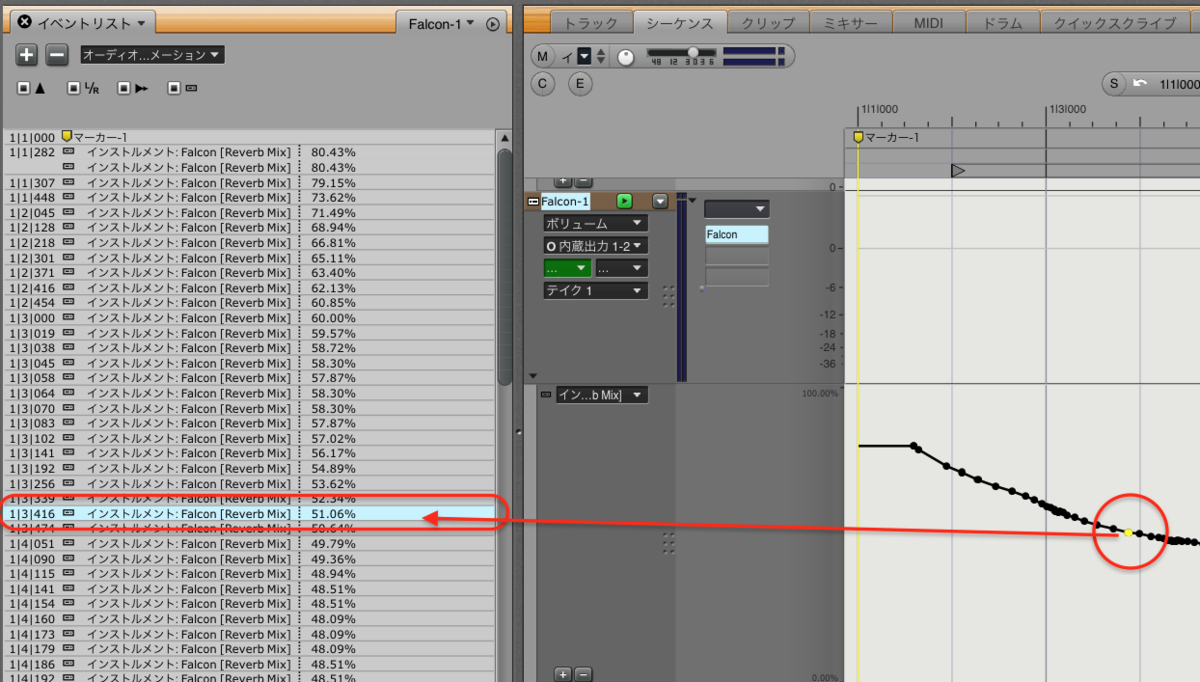Screen dimensions: 1200x682
Task: Open the ドラム tab
Action: coord(1004,23)
